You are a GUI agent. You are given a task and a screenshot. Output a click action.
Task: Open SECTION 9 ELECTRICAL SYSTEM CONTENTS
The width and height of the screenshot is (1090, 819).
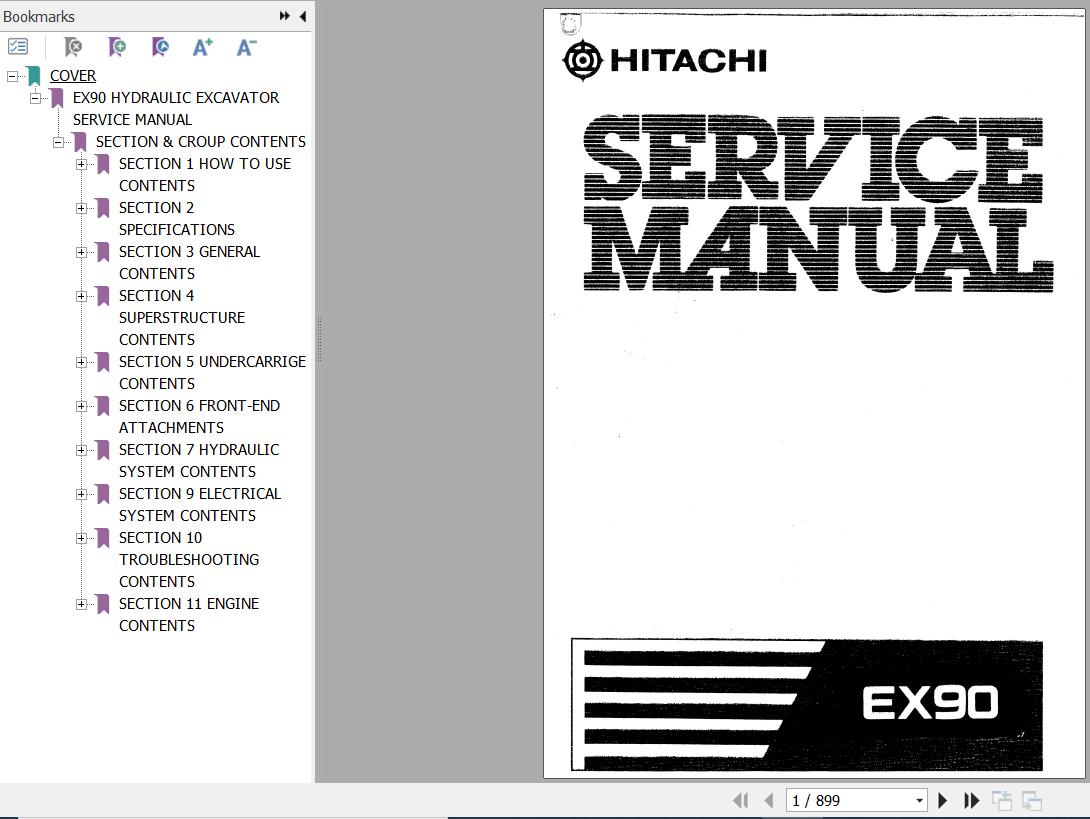coord(200,505)
